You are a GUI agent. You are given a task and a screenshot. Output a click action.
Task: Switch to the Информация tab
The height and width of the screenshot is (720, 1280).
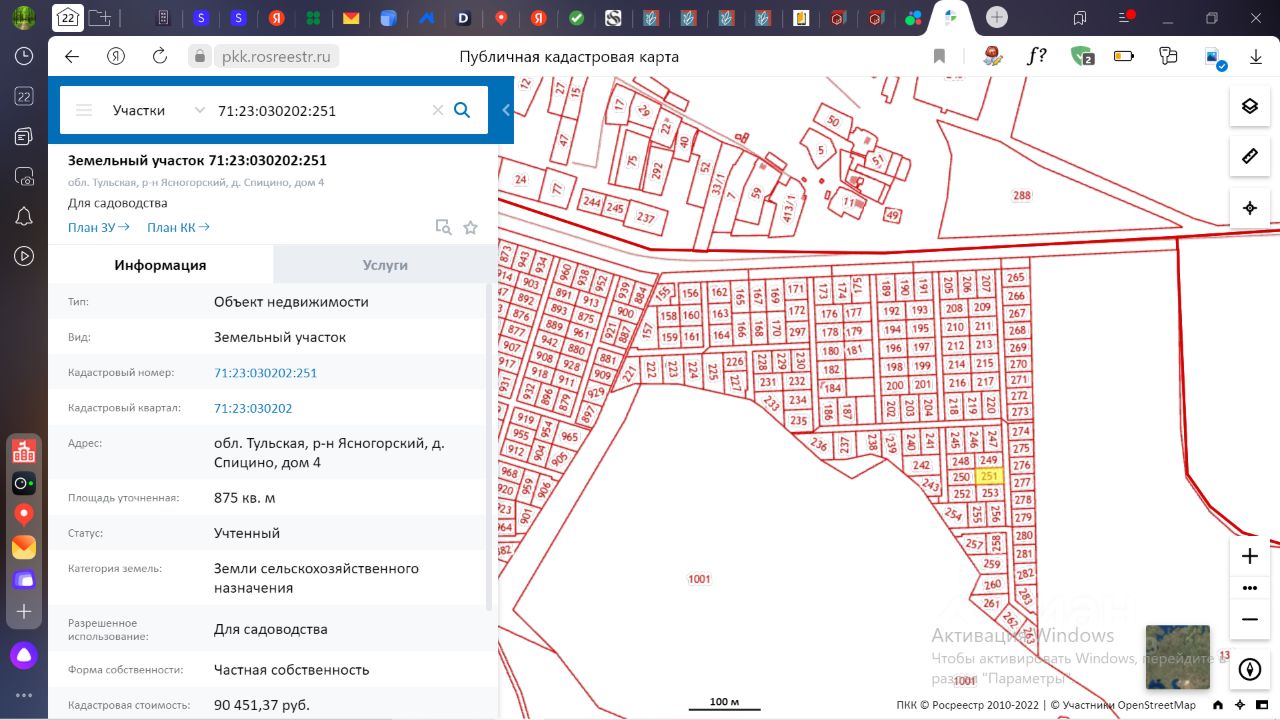(160, 265)
